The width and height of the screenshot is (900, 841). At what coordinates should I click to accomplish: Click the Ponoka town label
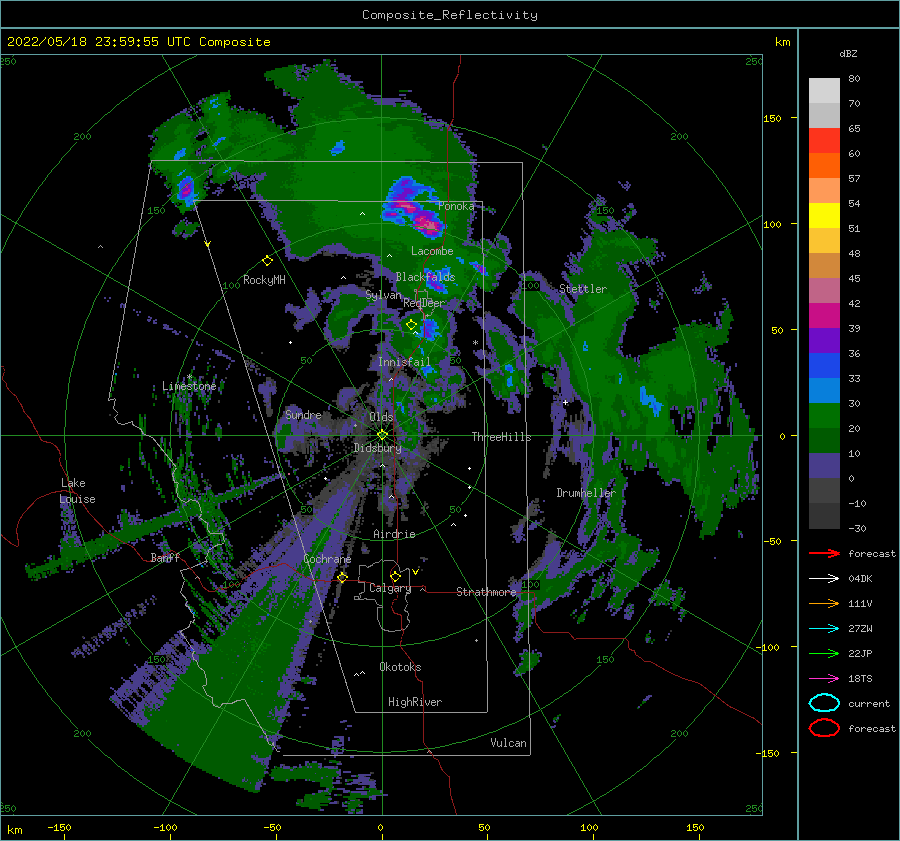click(456, 206)
